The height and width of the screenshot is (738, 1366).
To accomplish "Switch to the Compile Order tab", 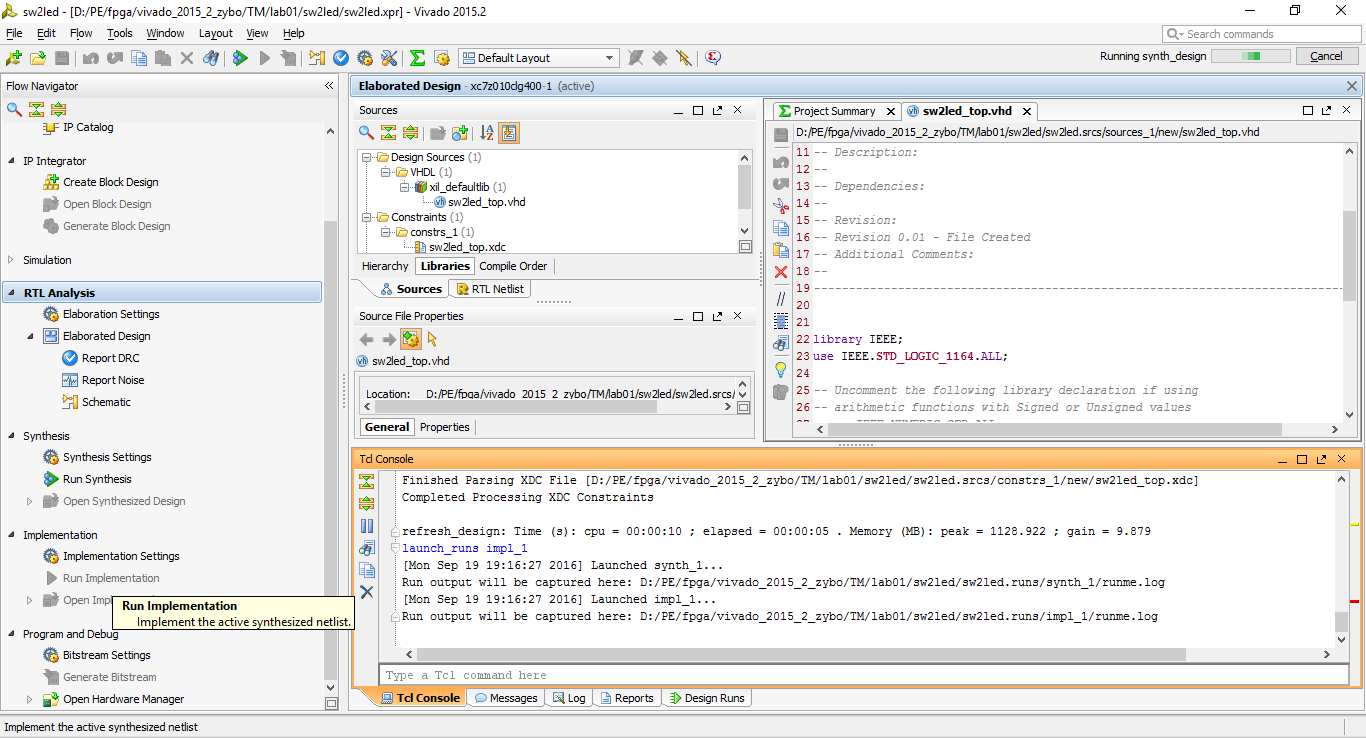I will point(513,266).
